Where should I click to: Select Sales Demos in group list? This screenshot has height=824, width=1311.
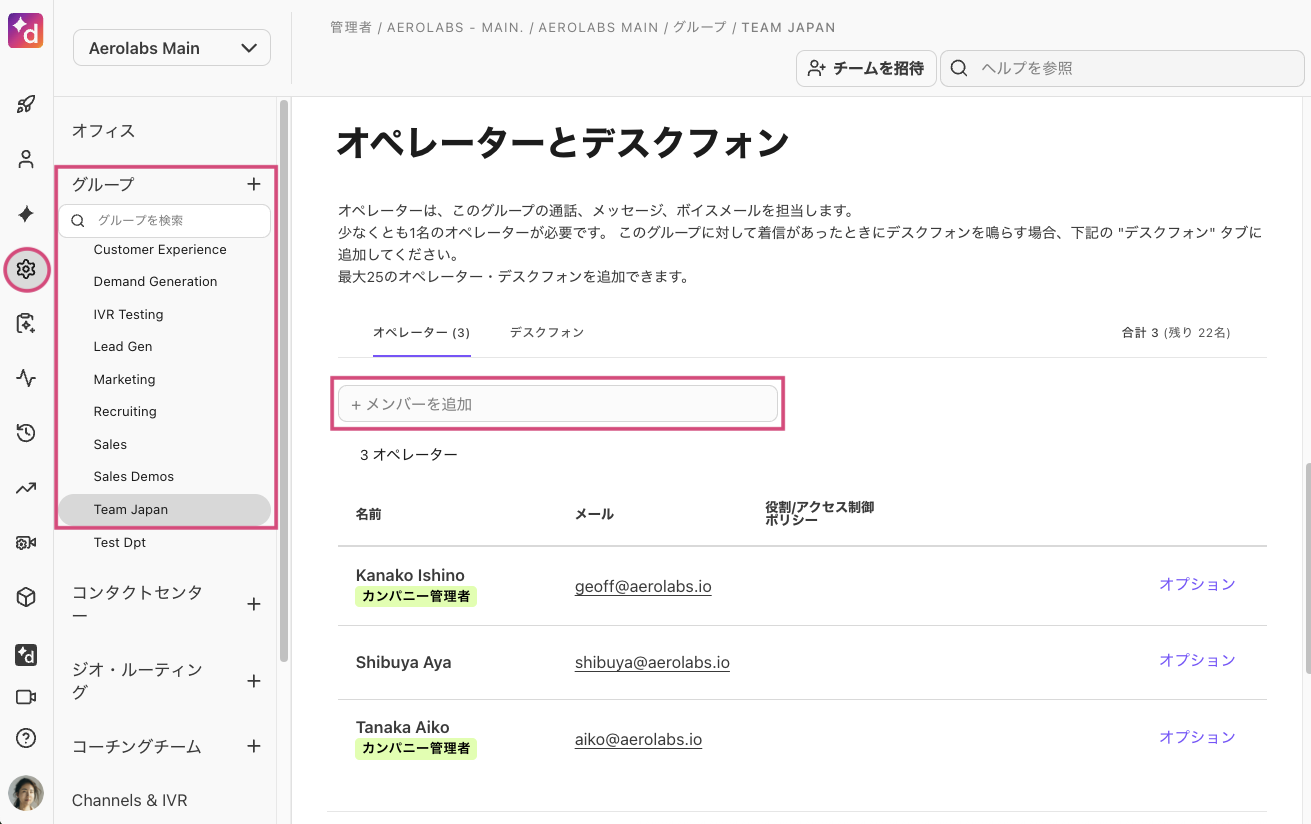pyautogui.click(x=134, y=477)
